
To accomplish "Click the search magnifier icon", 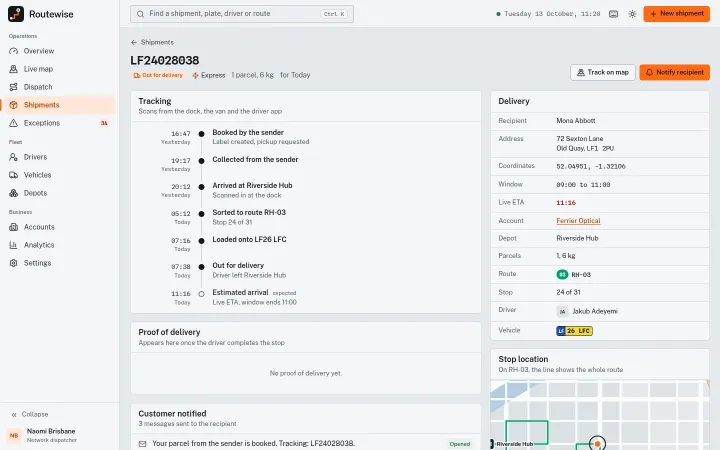I will pyautogui.click(x=141, y=14).
